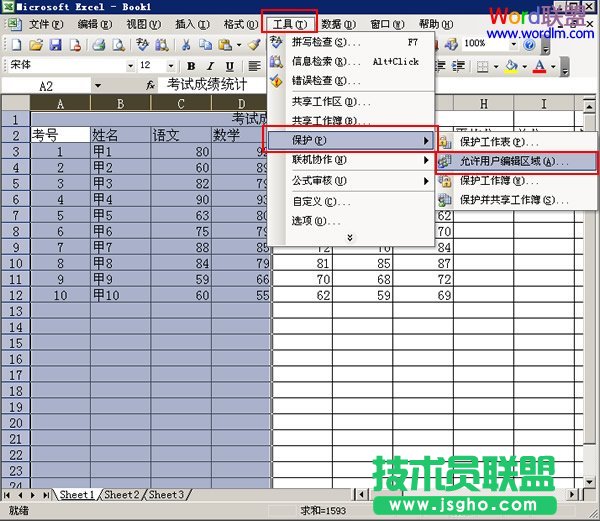Viewport: 600px width, 521px height.
Task: Click the Permission document icon
Action: tap(75, 45)
